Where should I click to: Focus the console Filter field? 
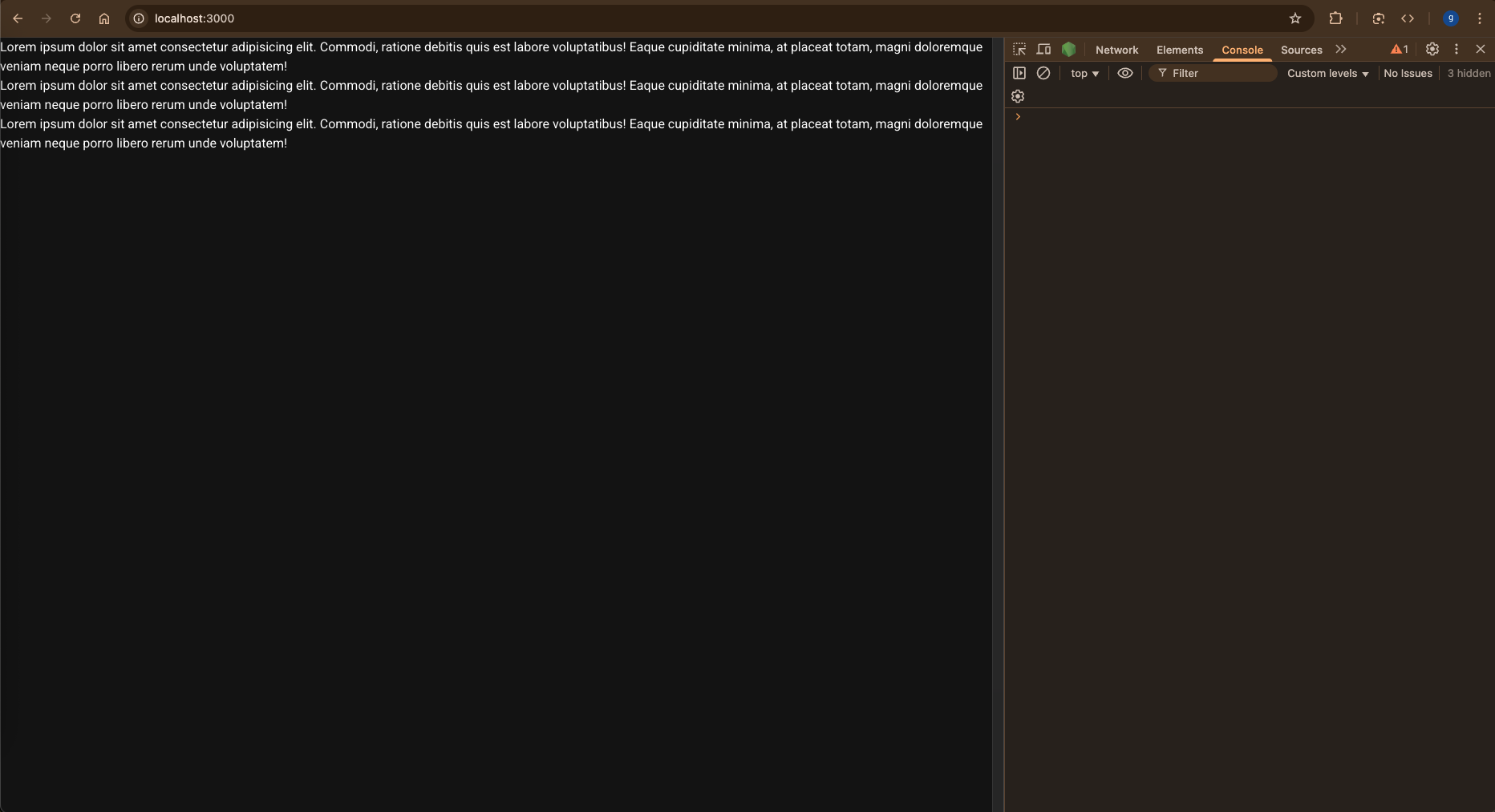(x=1213, y=73)
